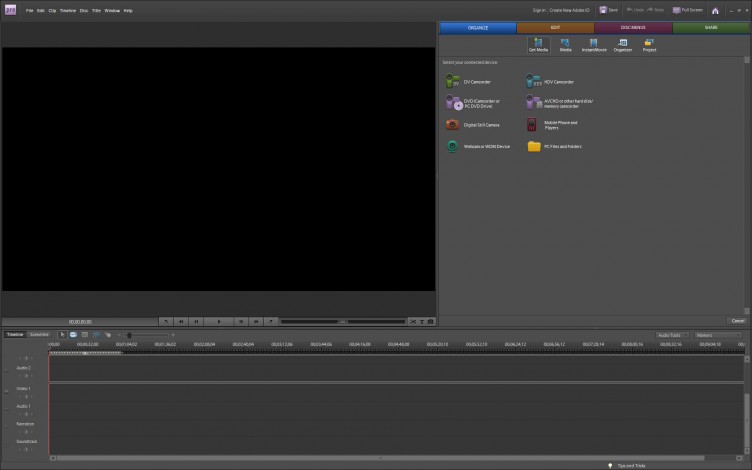Choose the Digital Still Camera source
752x470 pixels.
tap(472, 125)
